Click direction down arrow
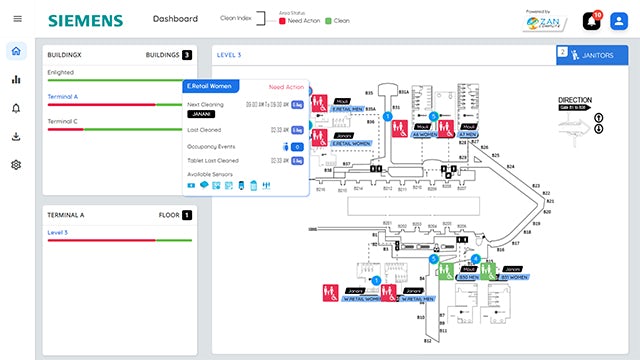 pyautogui.click(x=598, y=129)
